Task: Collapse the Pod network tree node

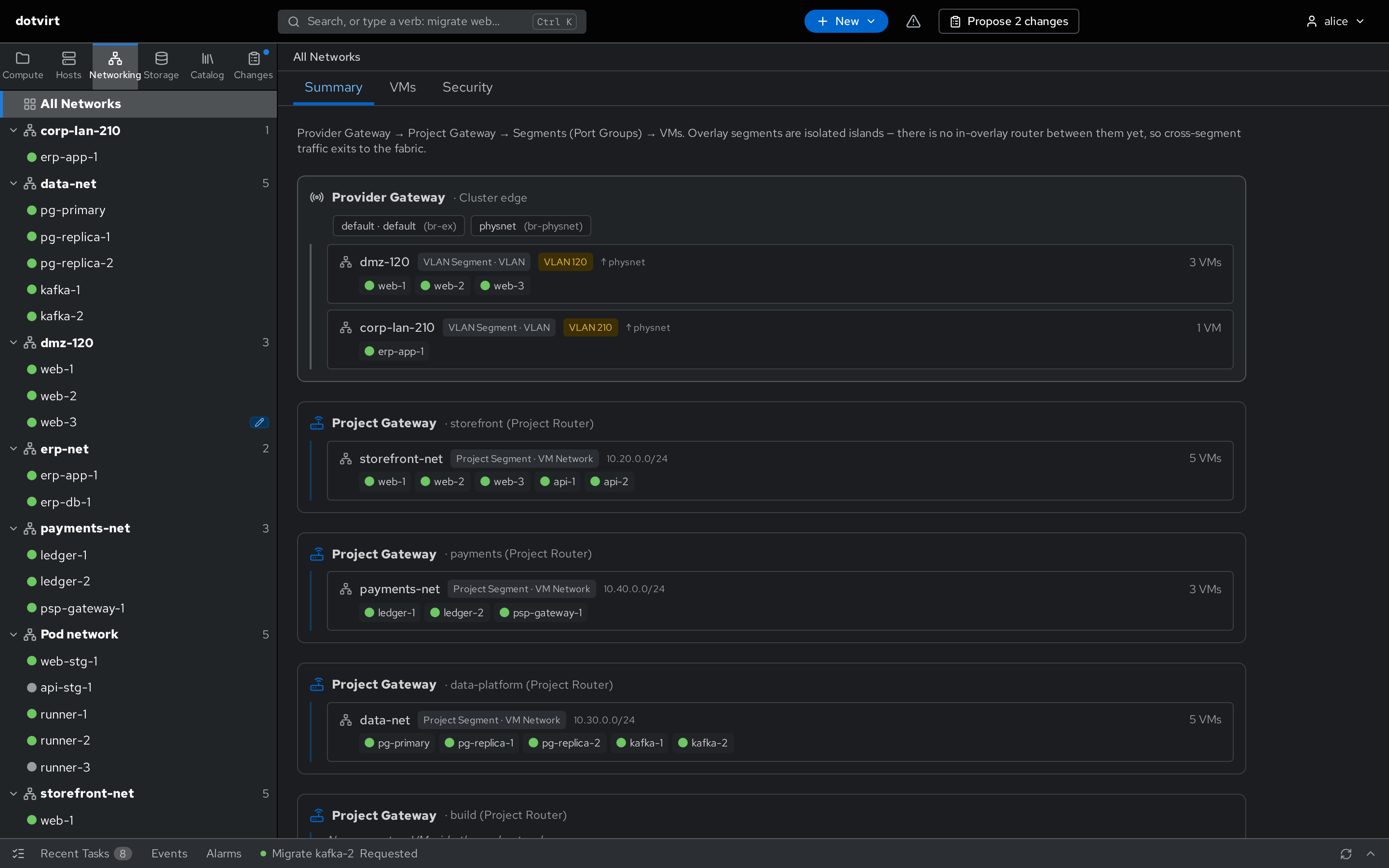Action: click(x=14, y=634)
